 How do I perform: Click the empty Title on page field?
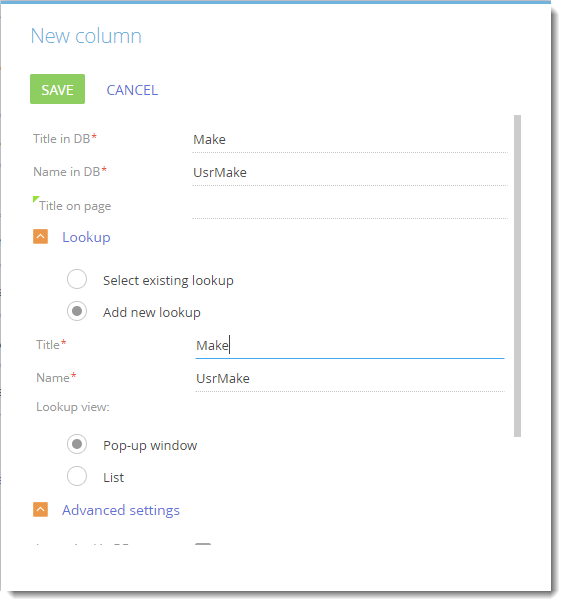(x=350, y=206)
